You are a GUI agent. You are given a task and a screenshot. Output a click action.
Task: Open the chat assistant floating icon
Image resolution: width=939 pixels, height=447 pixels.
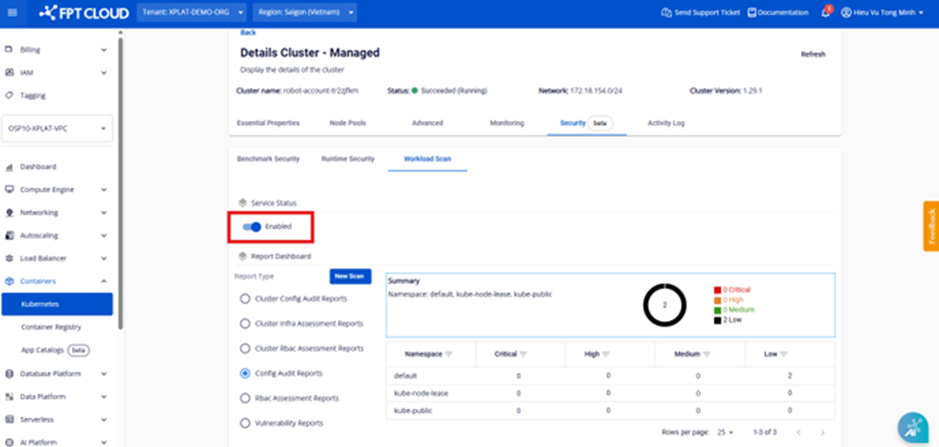click(x=913, y=427)
